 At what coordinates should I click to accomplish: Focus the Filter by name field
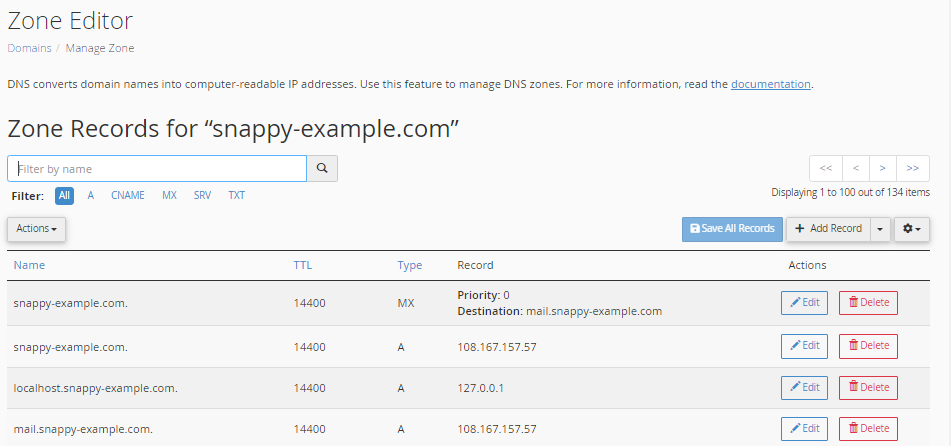coord(157,169)
